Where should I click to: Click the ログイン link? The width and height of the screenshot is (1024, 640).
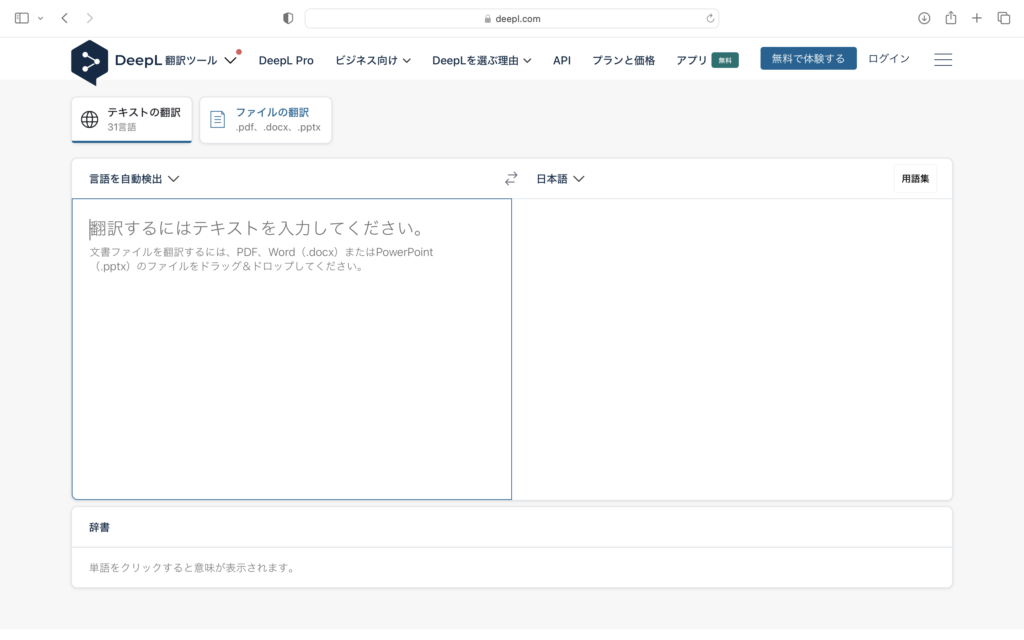887,58
